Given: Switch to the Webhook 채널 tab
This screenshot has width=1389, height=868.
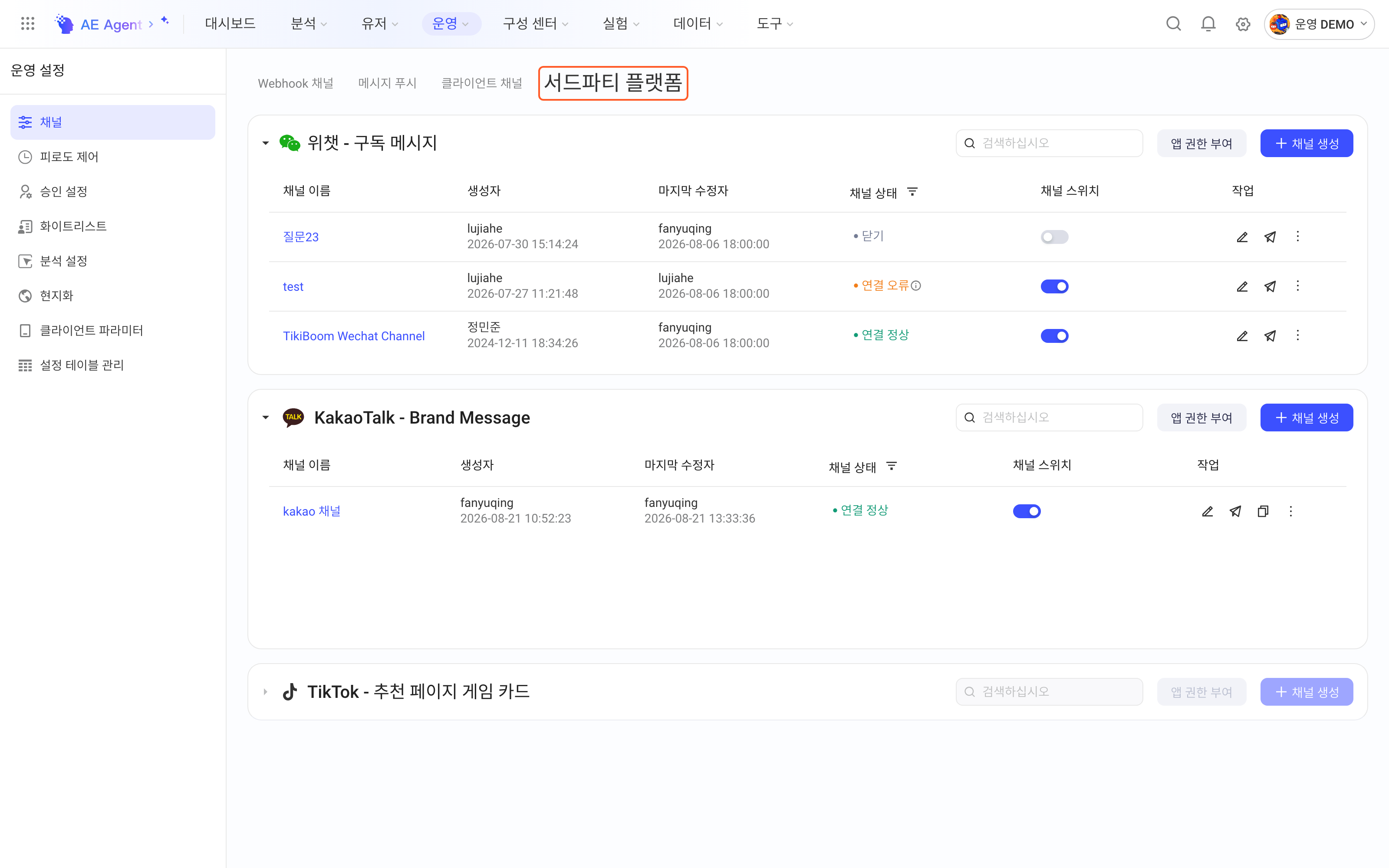Looking at the screenshot, I should click(296, 83).
